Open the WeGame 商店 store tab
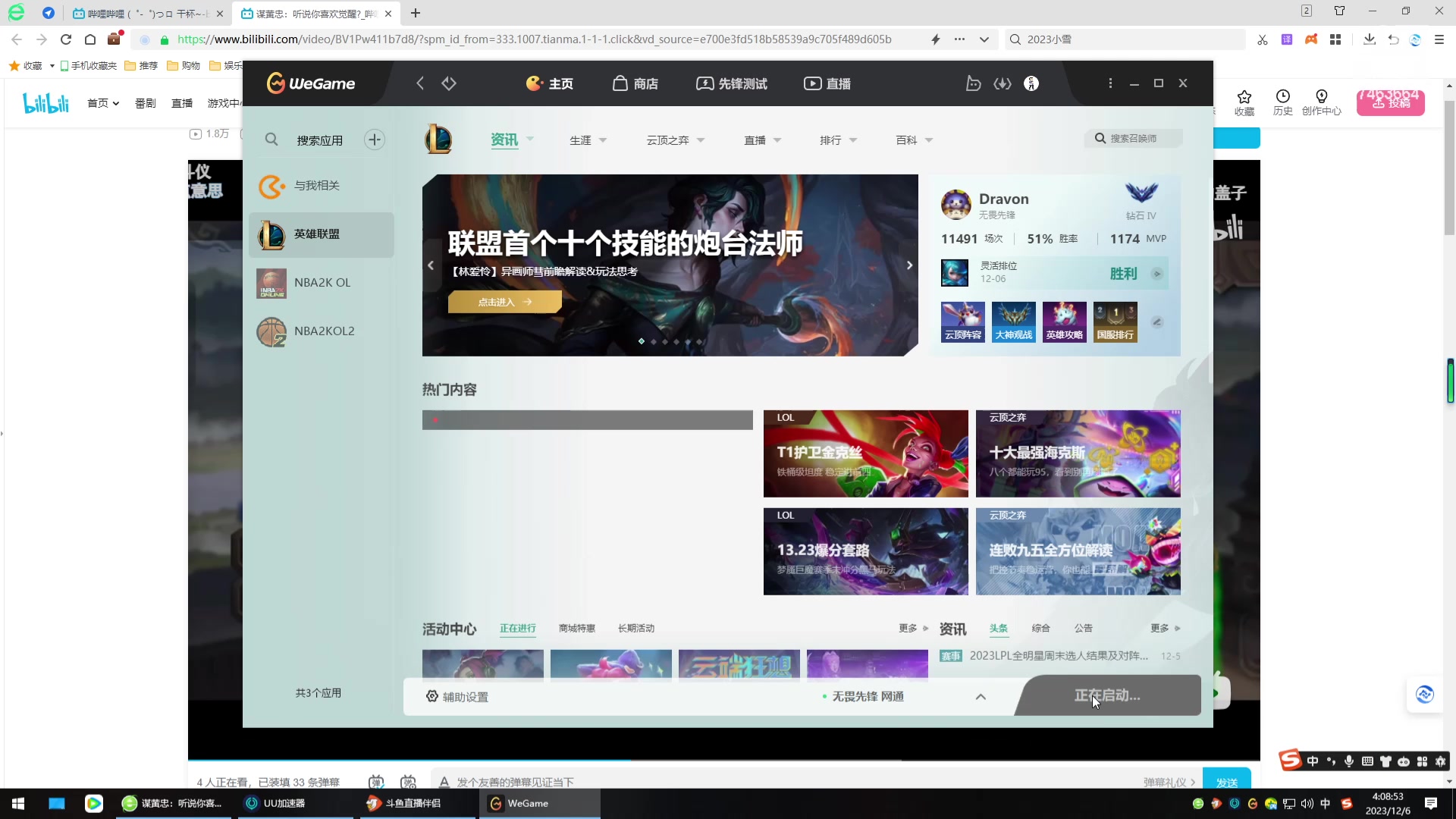The height and width of the screenshot is (819, 1456). [x=635, y=83]
